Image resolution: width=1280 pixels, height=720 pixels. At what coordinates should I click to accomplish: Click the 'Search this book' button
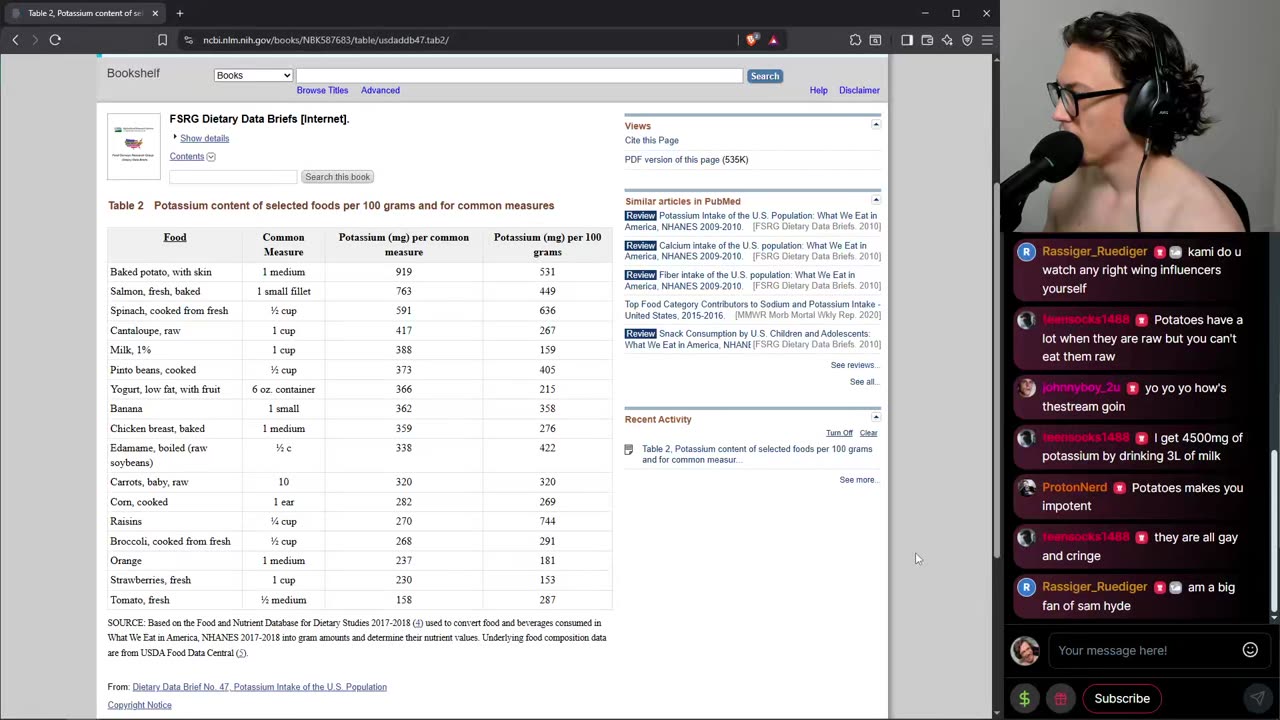(338, 177)
